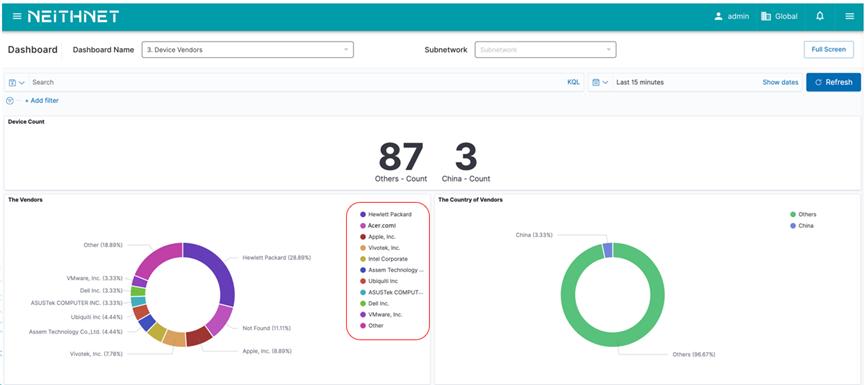Toggle VMware, Inc. legend entry
Image resolution: width=865 pixels, height=385 pixels.
point(381,314)
